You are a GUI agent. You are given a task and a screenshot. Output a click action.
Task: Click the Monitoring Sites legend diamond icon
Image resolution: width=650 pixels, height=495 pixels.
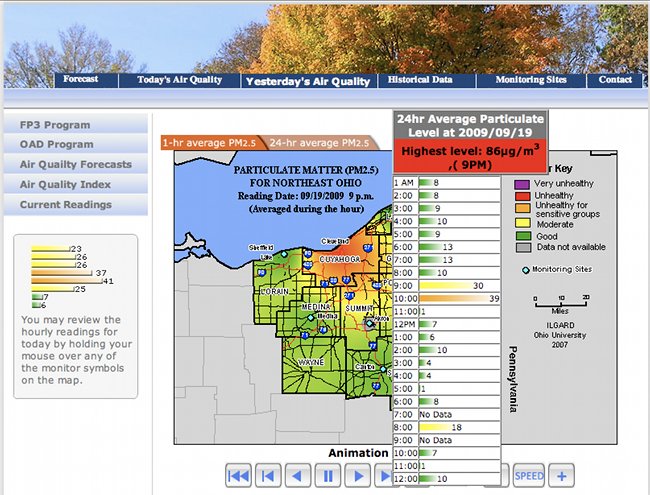coord(526,270)
